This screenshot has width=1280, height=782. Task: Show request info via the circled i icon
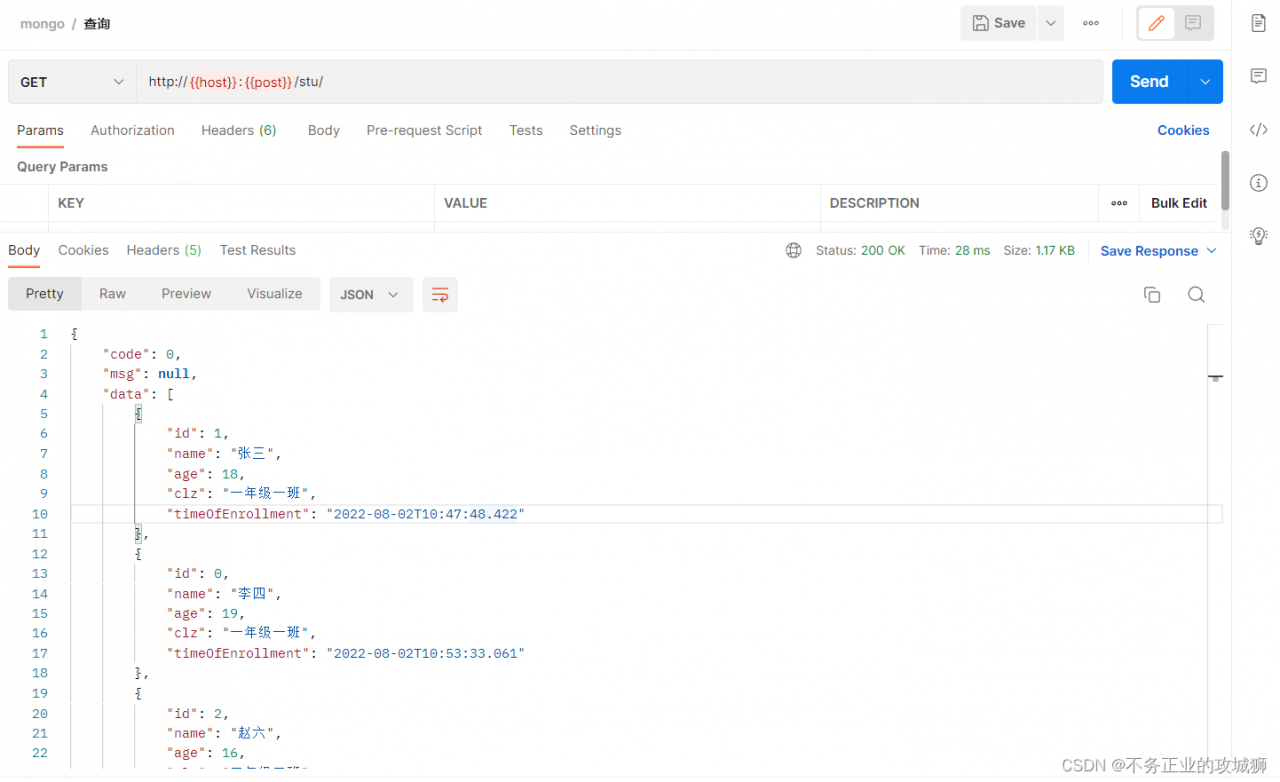point(1259,183)
